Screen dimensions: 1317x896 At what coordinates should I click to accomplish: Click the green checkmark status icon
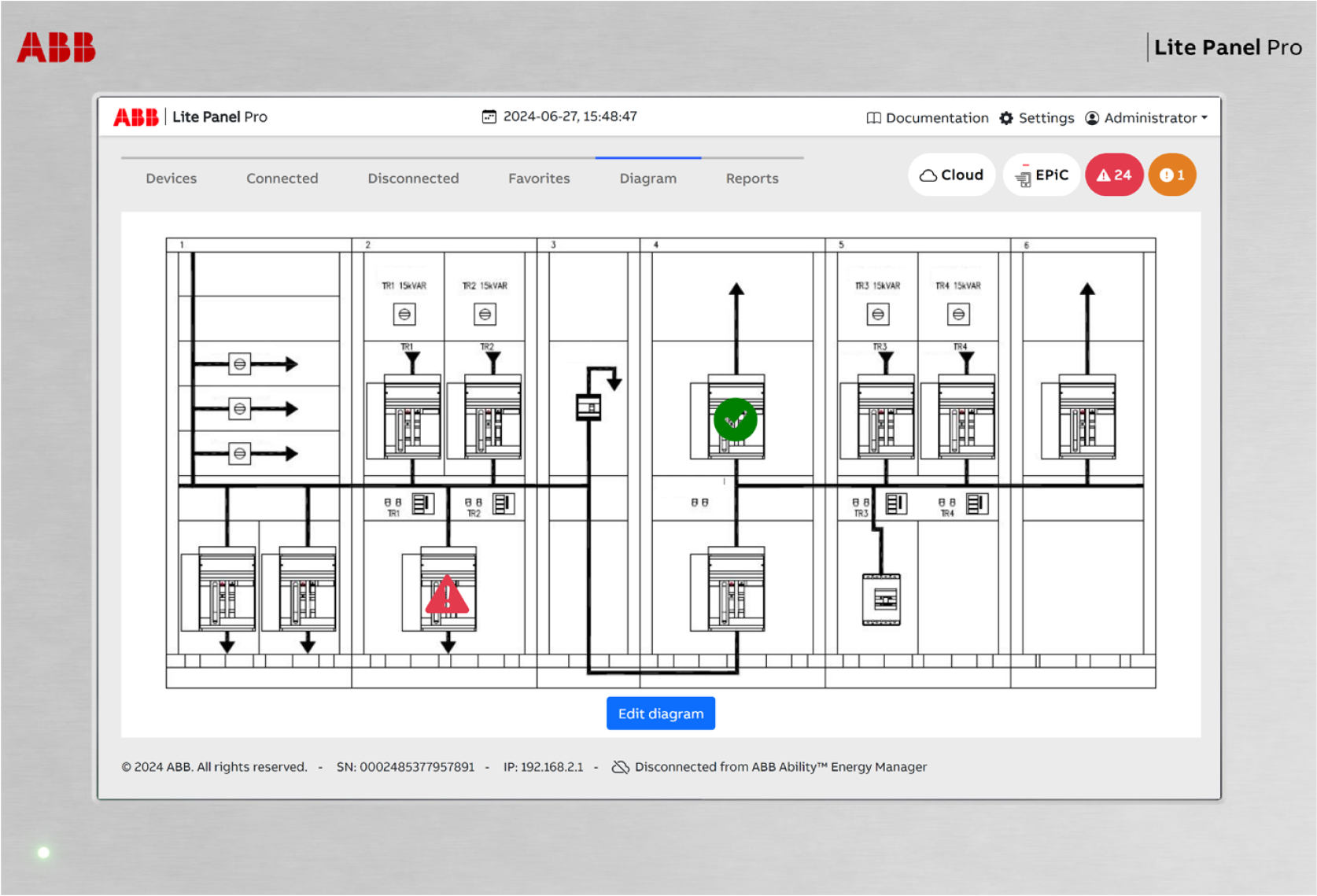[735, 419]
